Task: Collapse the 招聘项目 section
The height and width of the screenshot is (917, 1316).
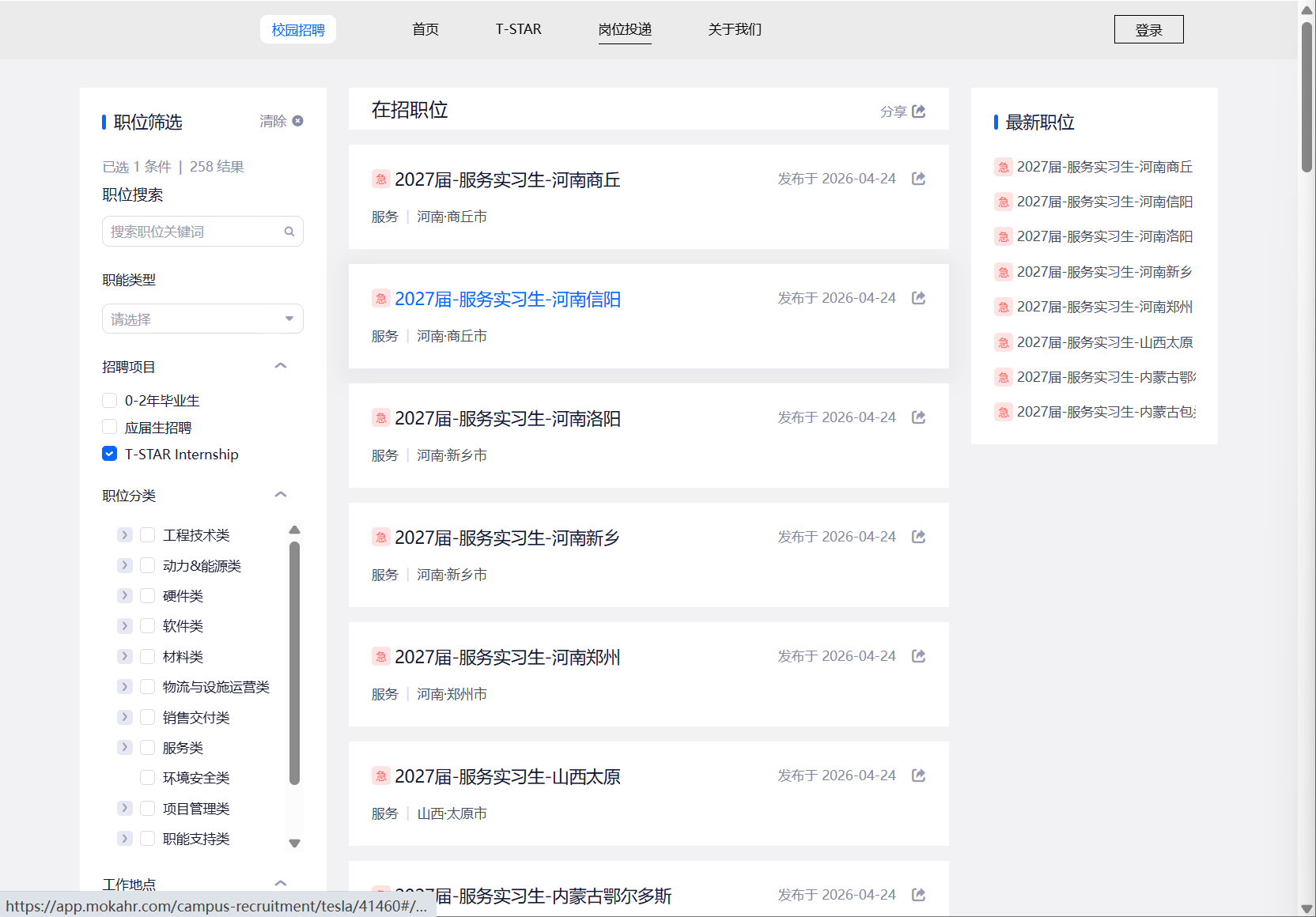Action: point(281,366)
